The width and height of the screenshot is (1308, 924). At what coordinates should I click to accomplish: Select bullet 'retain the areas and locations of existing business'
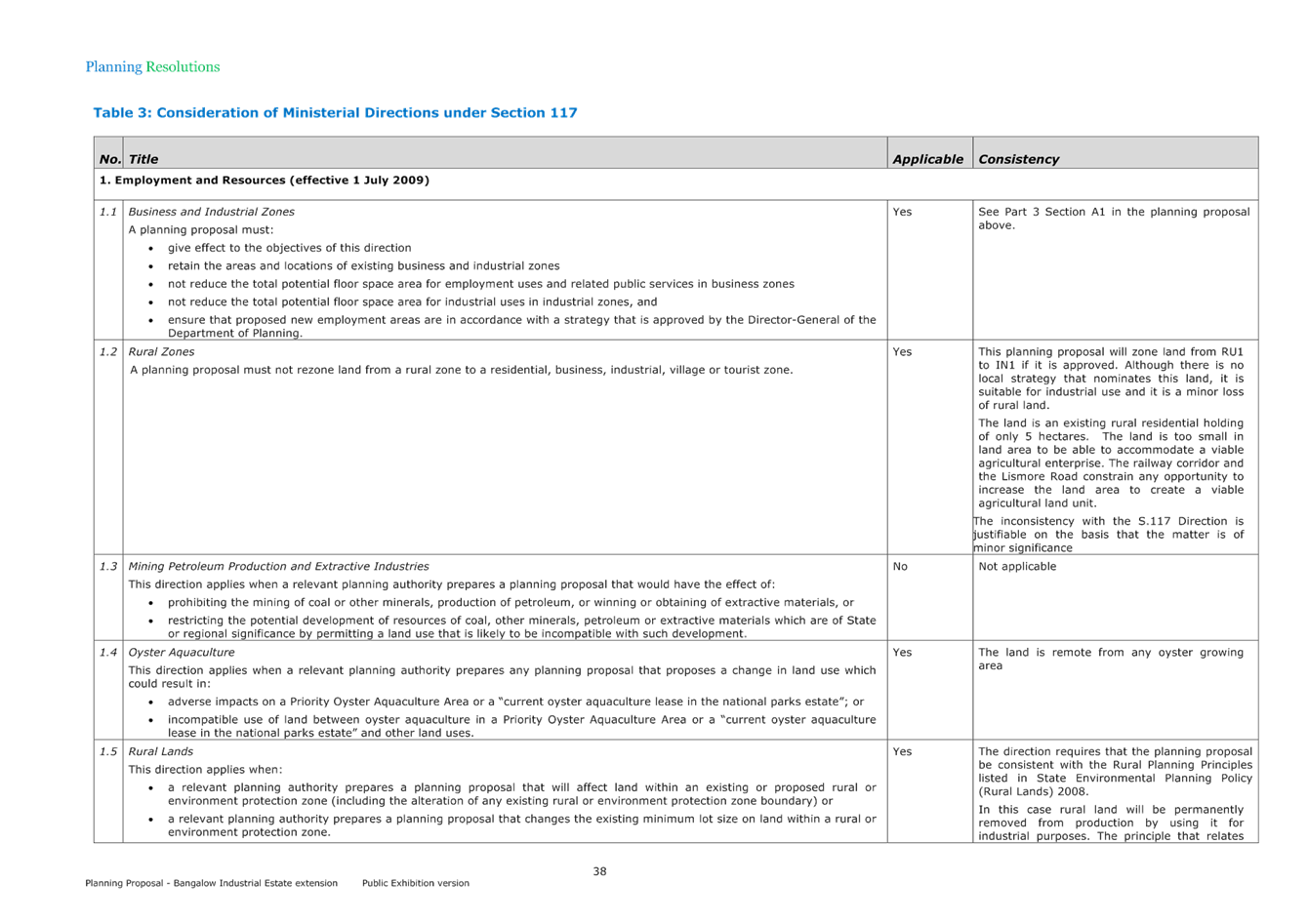coord(363,265)
